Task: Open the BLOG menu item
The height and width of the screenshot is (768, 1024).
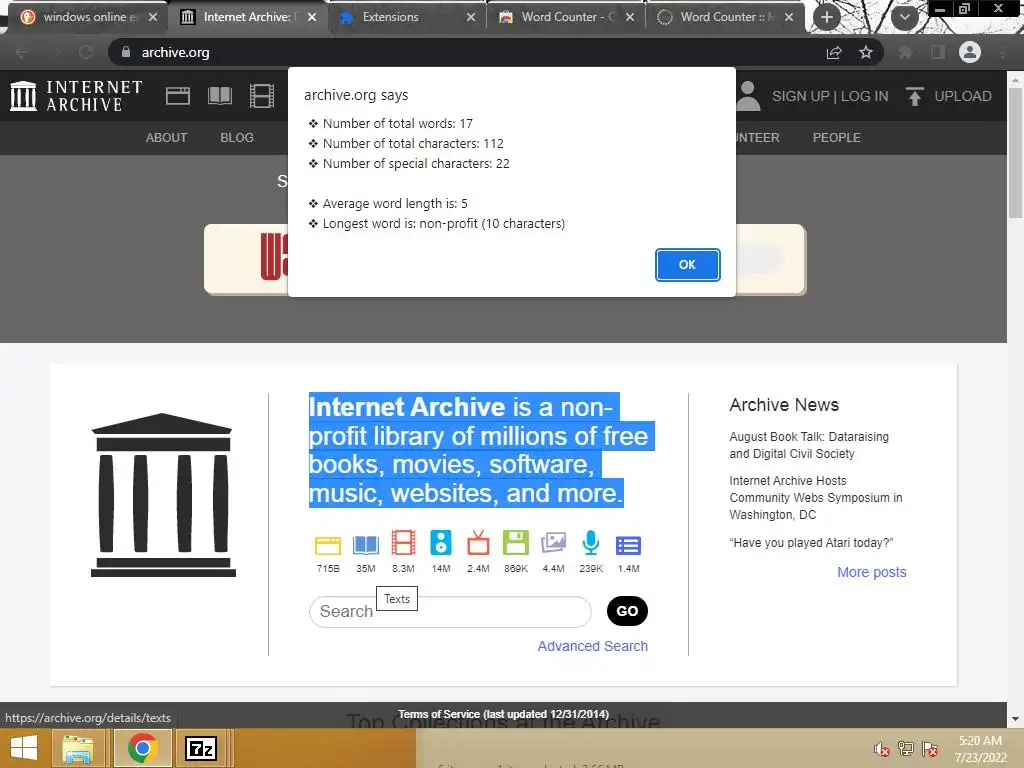Action: 237,138
